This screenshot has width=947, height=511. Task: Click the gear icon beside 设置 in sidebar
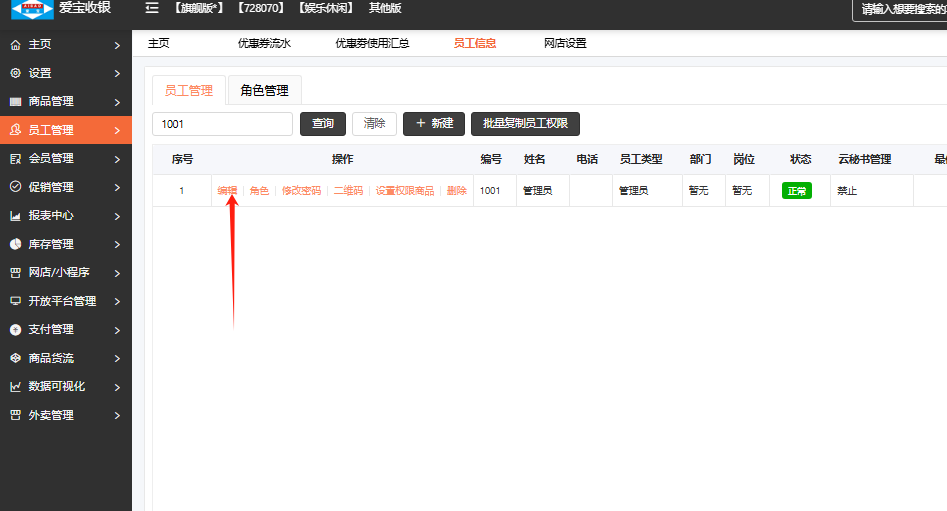pyautogui.click(x=15, y=73)
